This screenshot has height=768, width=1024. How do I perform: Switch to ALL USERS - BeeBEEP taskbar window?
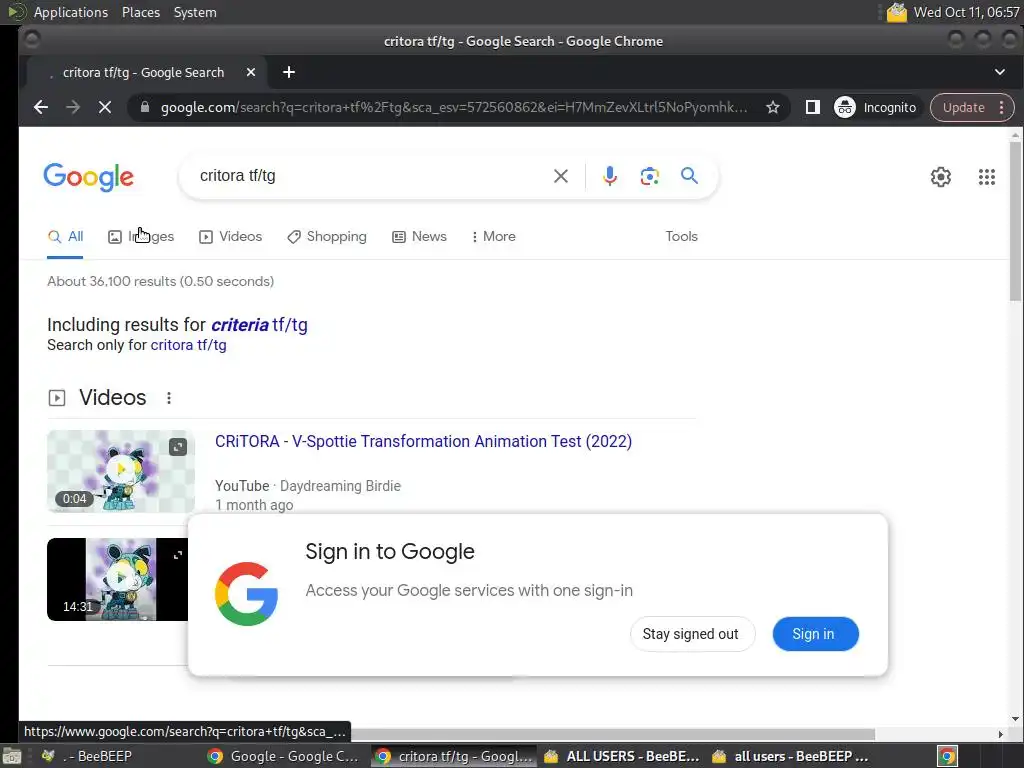point(622,756)
